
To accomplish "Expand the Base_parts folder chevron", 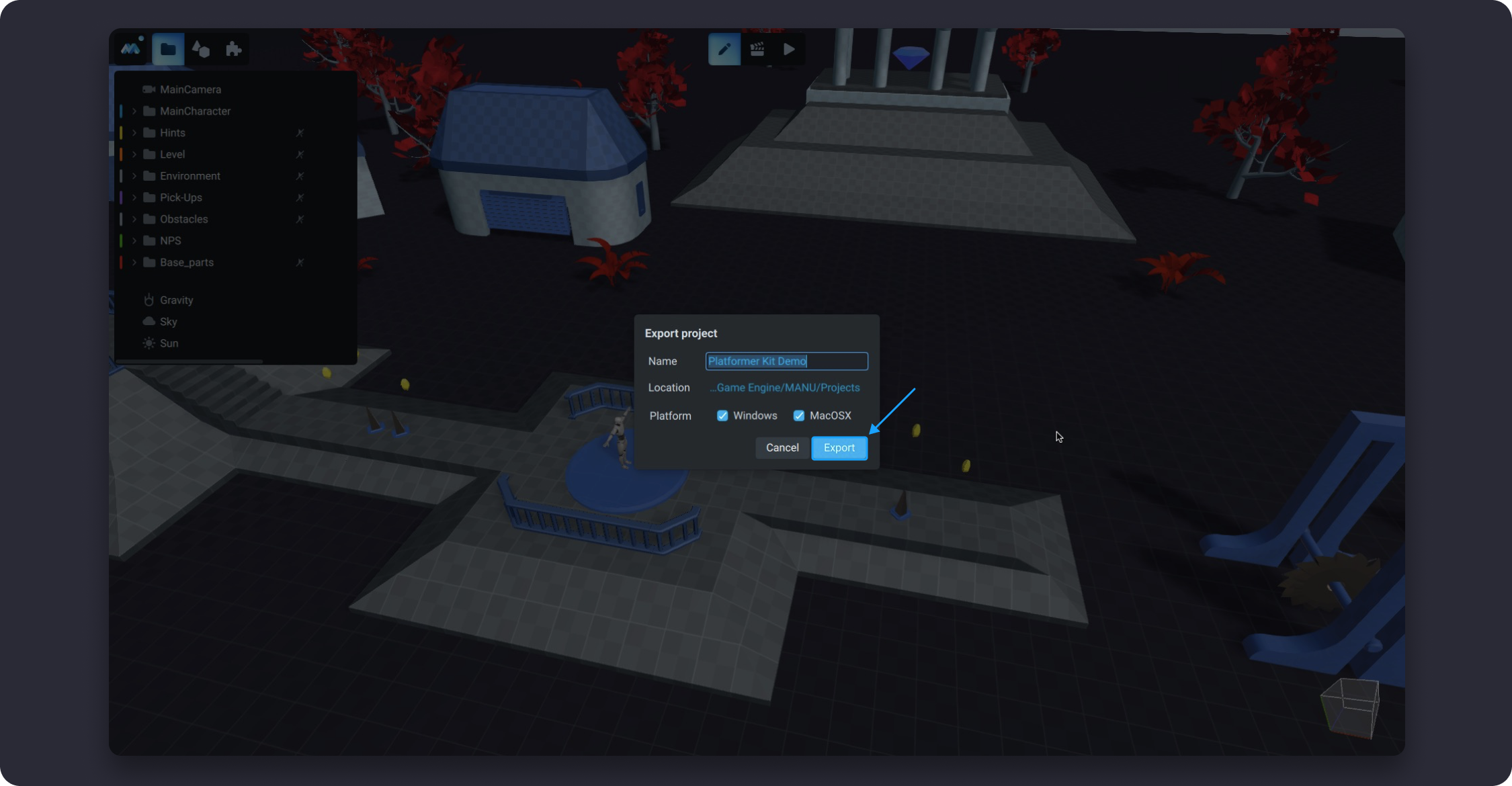I will click(134, 262).
